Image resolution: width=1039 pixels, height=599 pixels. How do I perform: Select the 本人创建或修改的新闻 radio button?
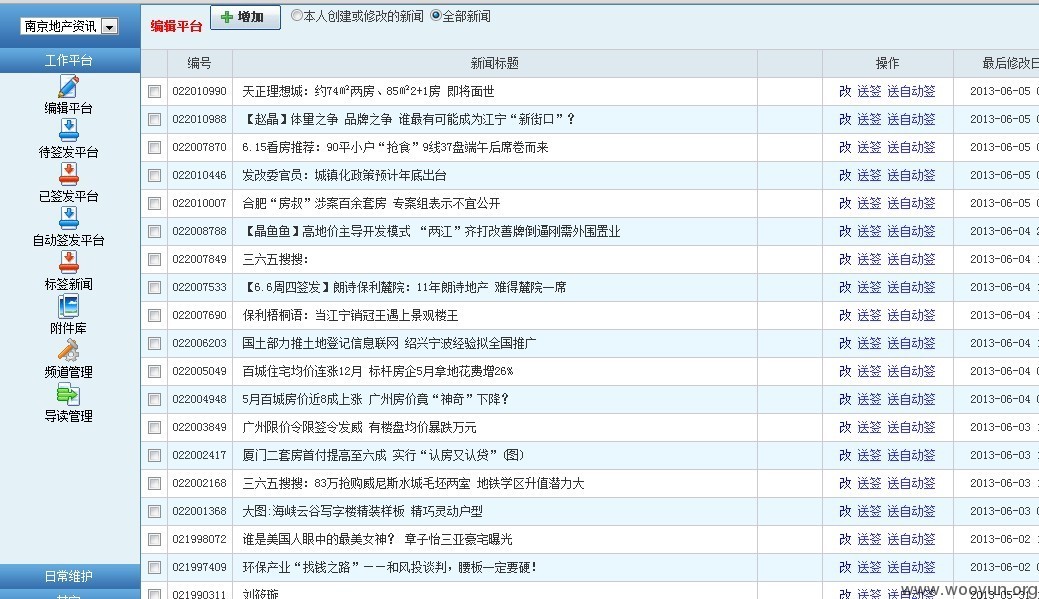(297, 16)
